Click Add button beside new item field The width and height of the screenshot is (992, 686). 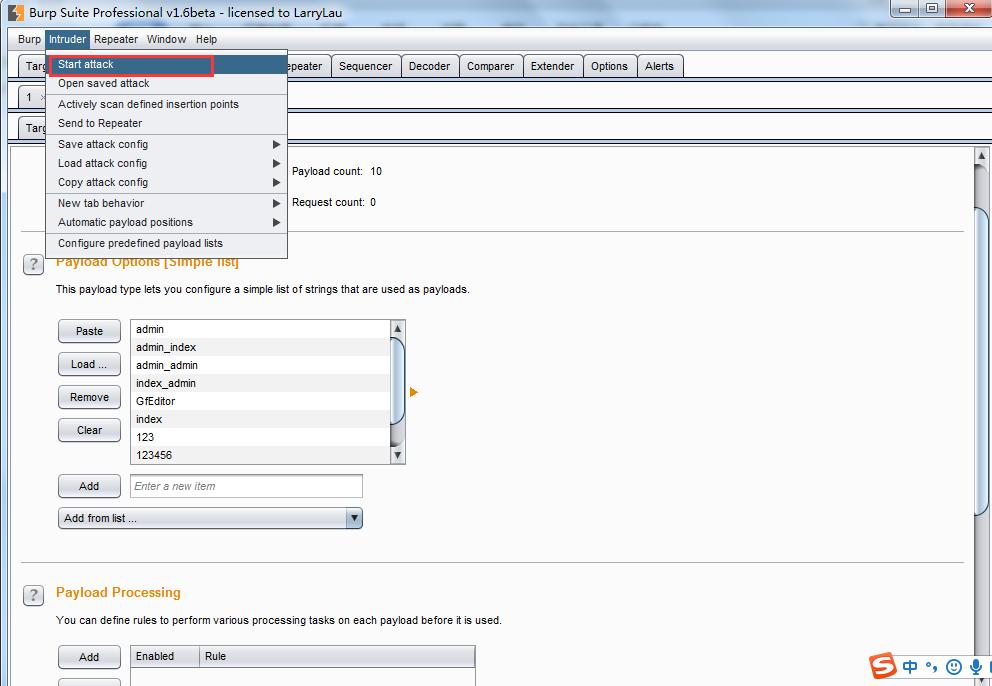(89, 486)
